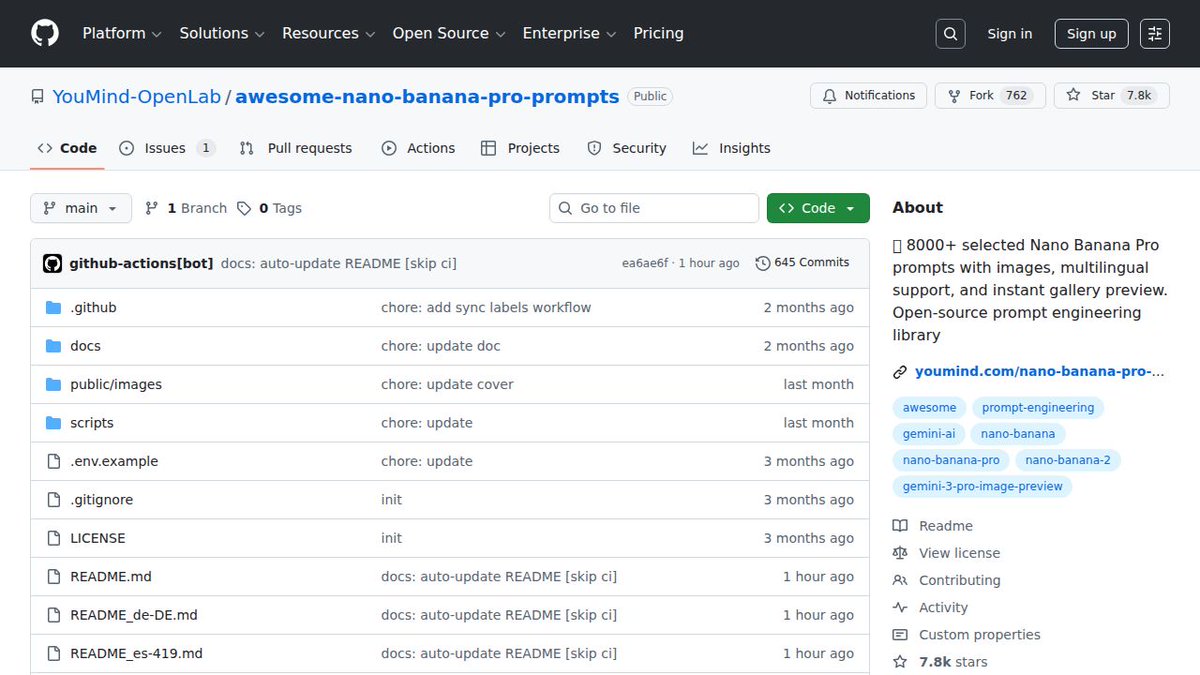The width and height of the screenshot is (1200, 675).
Task: Open the YouMind-OpenLab owner link
Action: pyautogui.click(x=136, y=97)
